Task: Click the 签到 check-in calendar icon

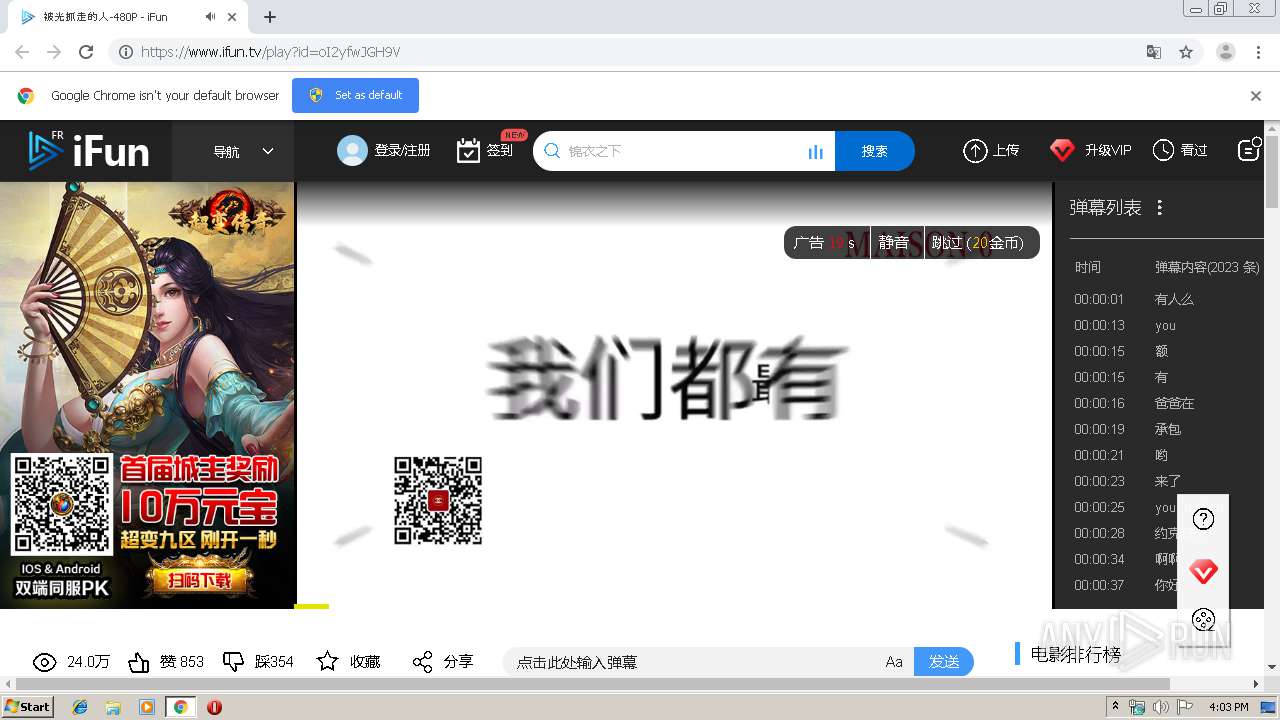Action: tap(468, 151)
